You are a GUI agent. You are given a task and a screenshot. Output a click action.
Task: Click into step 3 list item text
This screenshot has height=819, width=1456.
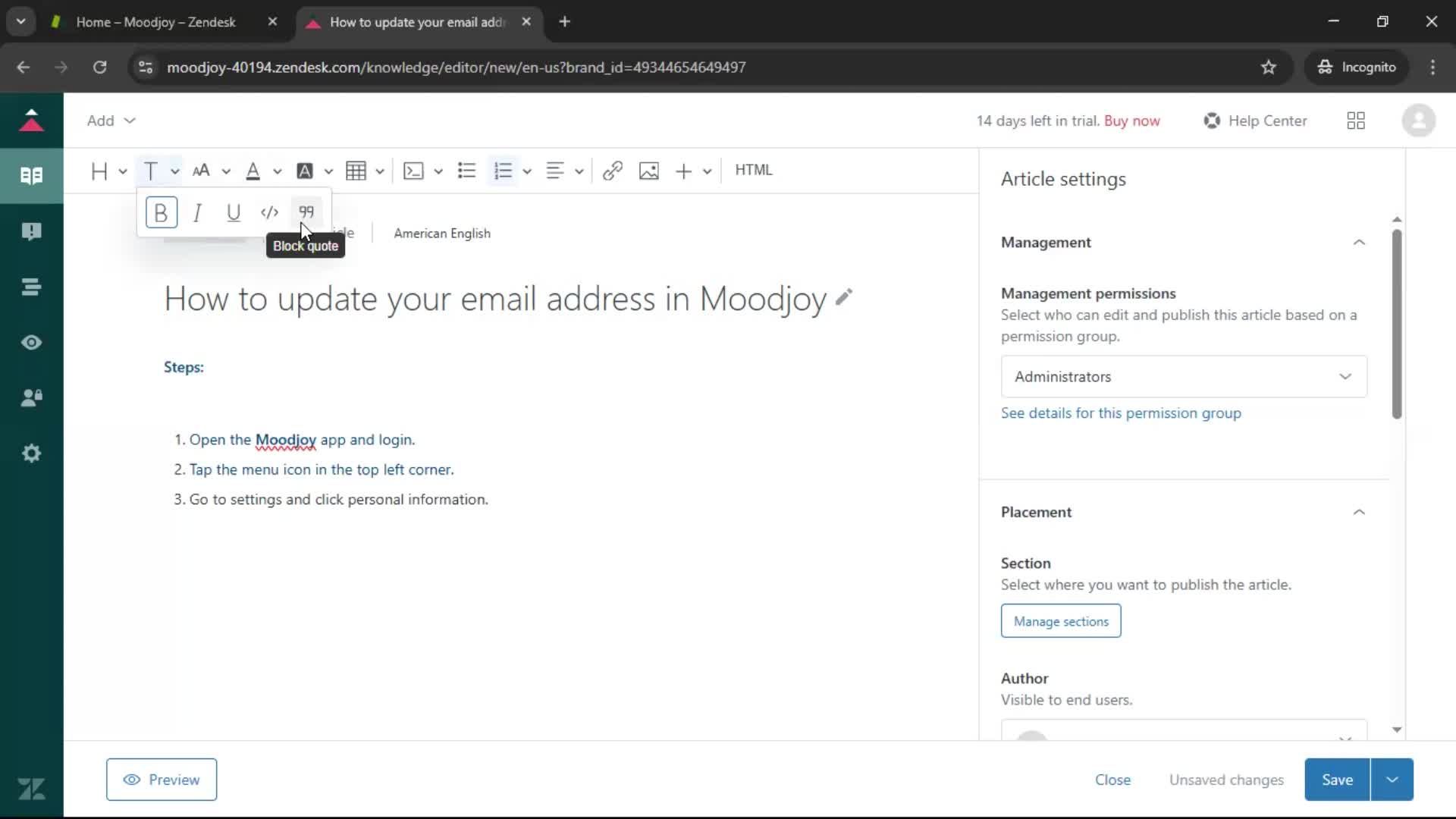pyautogui.click(x=338, y=500)
